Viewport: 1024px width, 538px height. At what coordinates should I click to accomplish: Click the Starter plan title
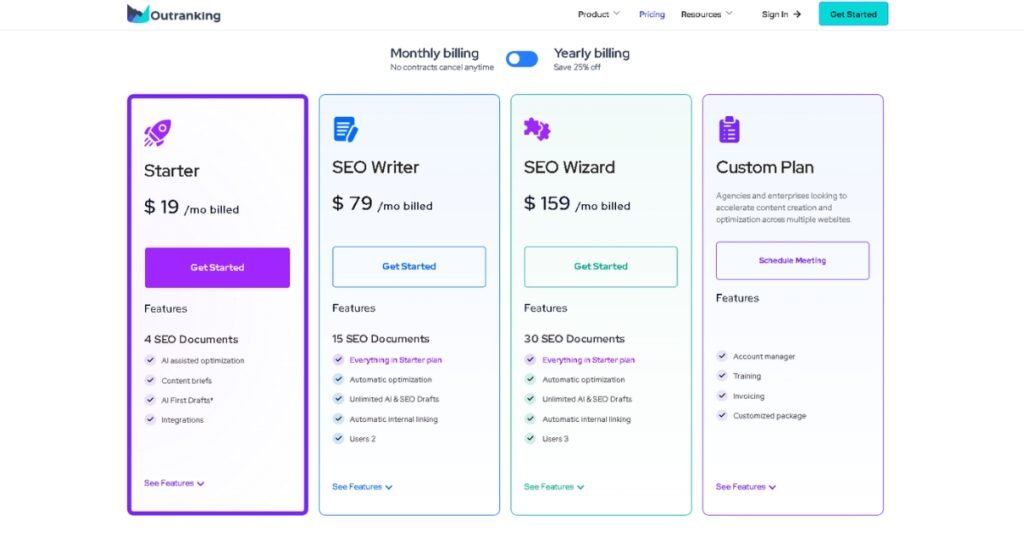coord(172,170)
